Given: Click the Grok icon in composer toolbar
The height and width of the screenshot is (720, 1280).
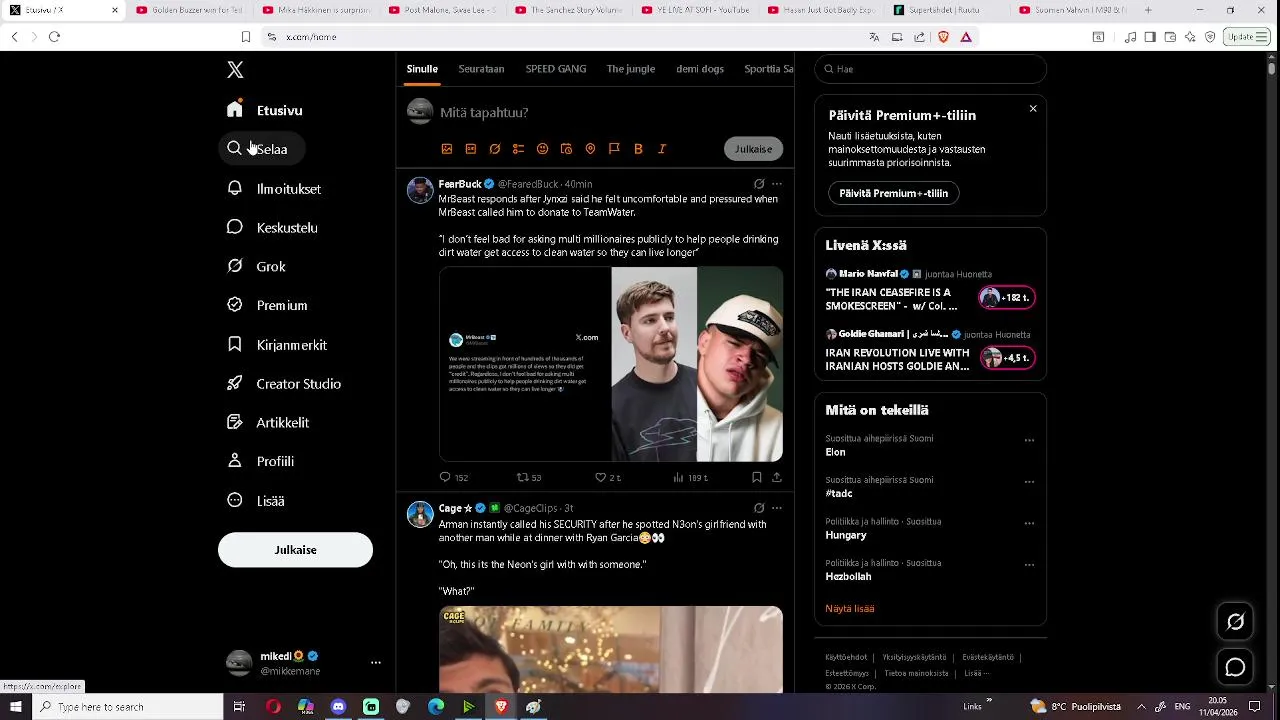Looking at the screenshot, I should 495,149.
